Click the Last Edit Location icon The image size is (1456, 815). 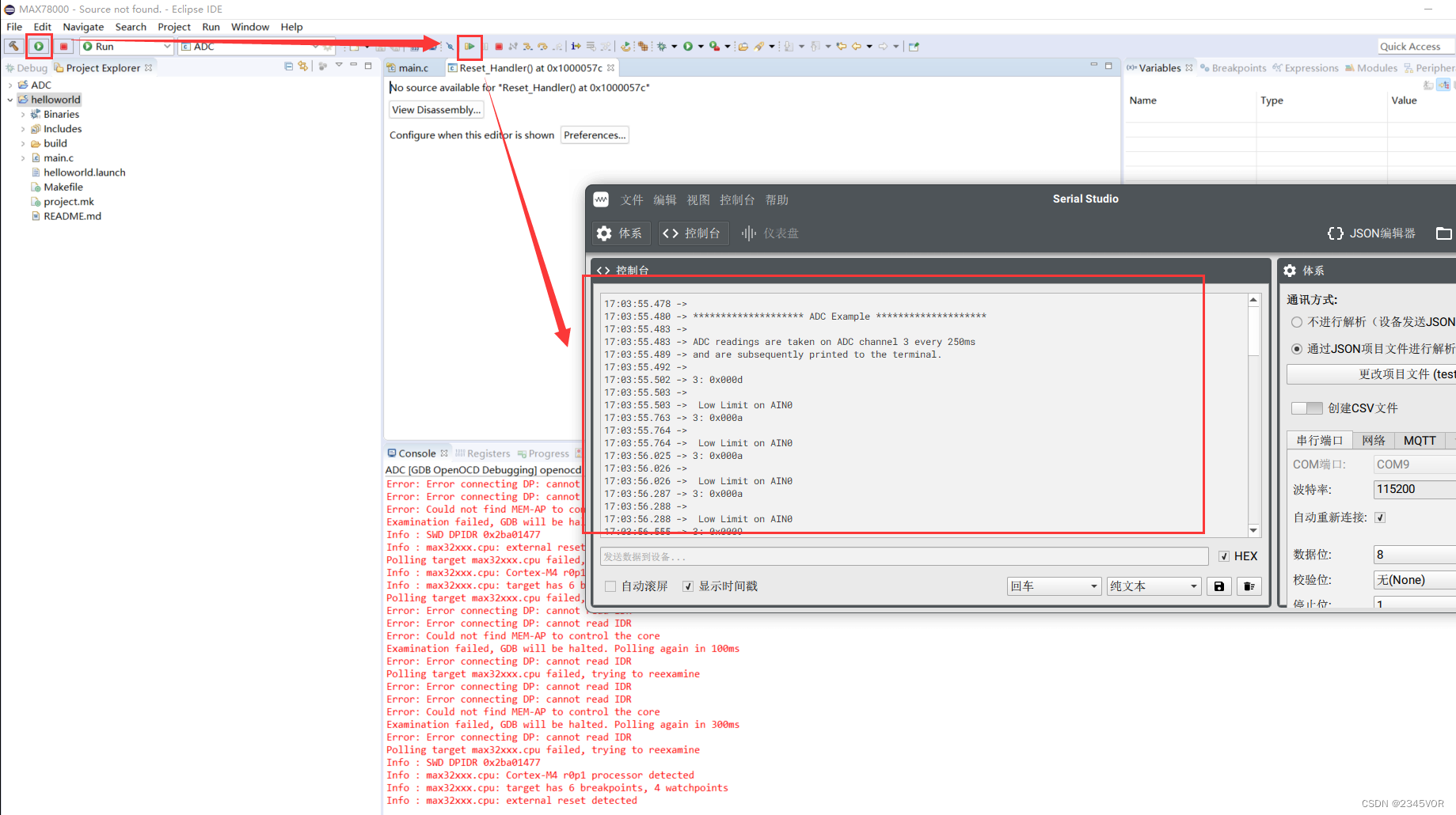(842, 47)
